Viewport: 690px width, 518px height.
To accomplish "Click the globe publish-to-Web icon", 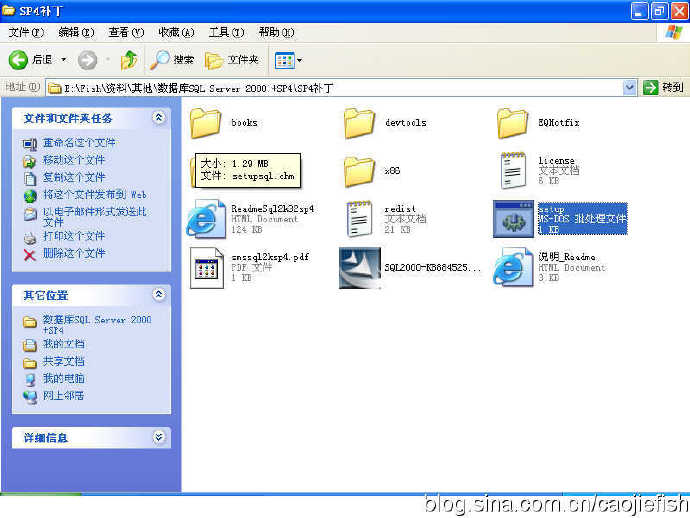I will 30,196.
